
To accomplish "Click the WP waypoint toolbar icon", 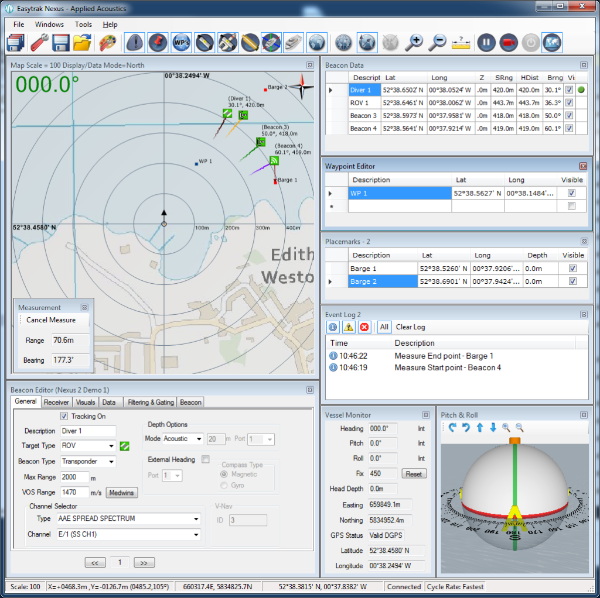I will 181,43.
